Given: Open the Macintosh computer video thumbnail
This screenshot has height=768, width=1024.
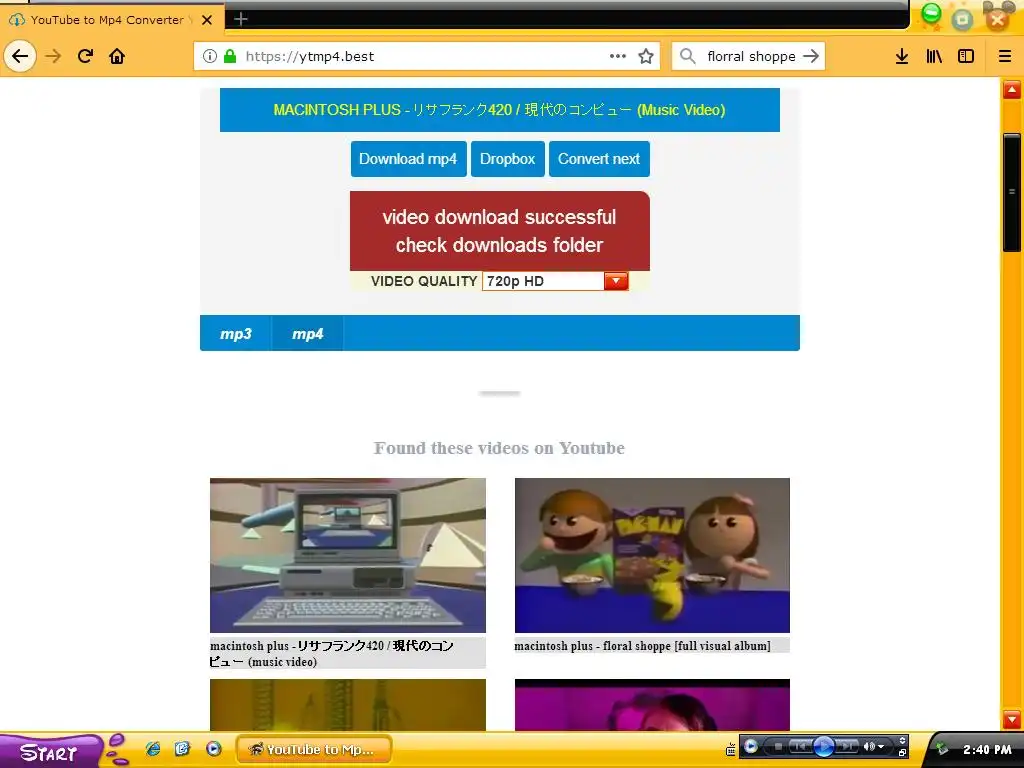Looking at the screenshot, I should (x=347, y=555).
